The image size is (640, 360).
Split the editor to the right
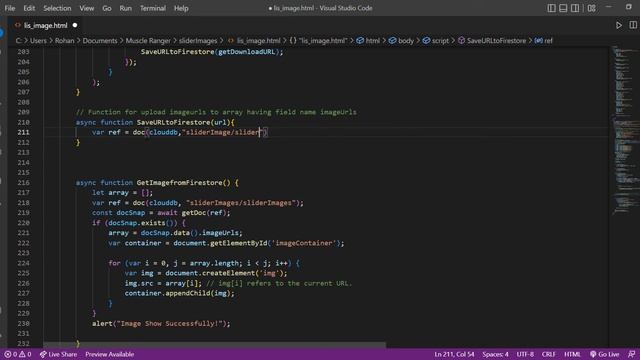[x=633, y=25]
